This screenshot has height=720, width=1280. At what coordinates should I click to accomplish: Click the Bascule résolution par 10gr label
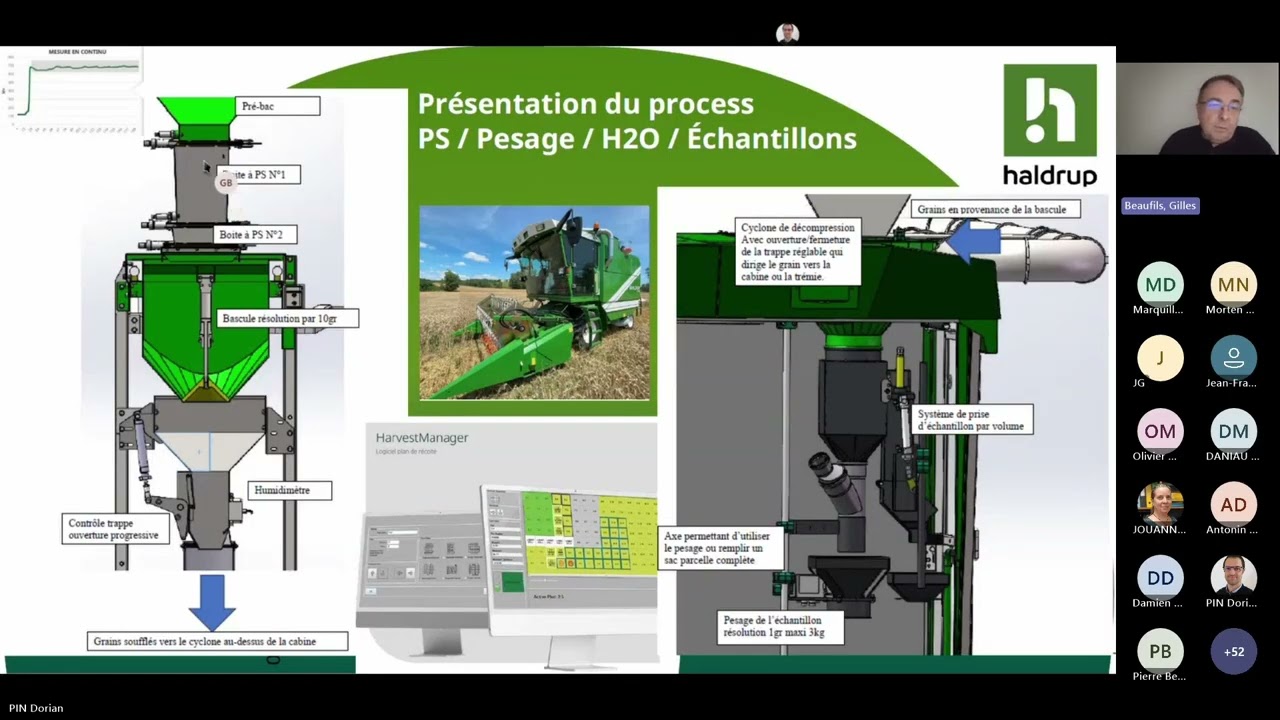[288, 319]
